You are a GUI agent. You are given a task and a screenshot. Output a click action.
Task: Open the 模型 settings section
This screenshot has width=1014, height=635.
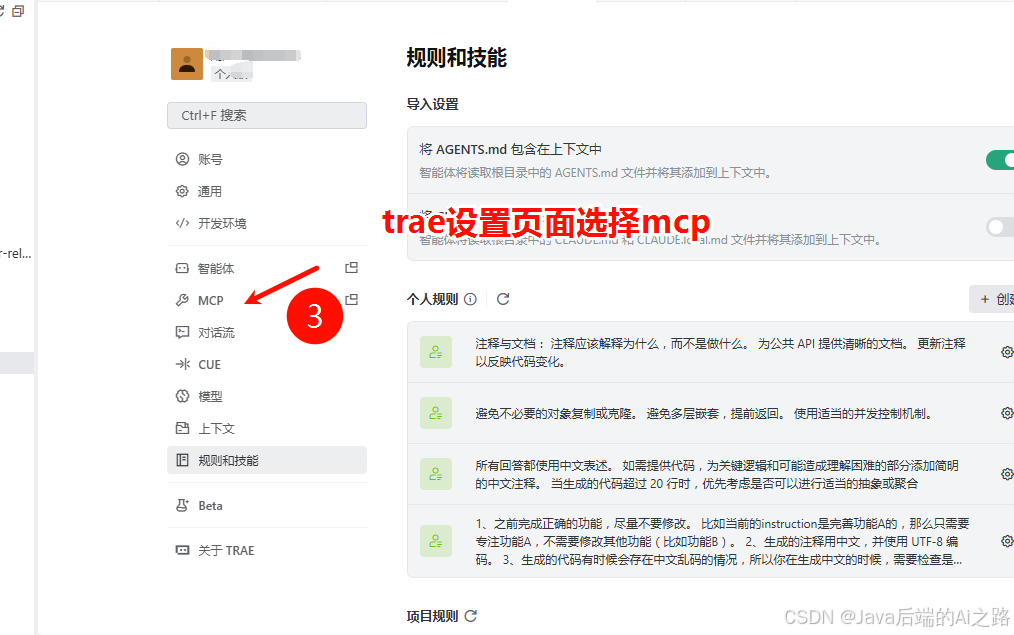(x=208, y=396)
